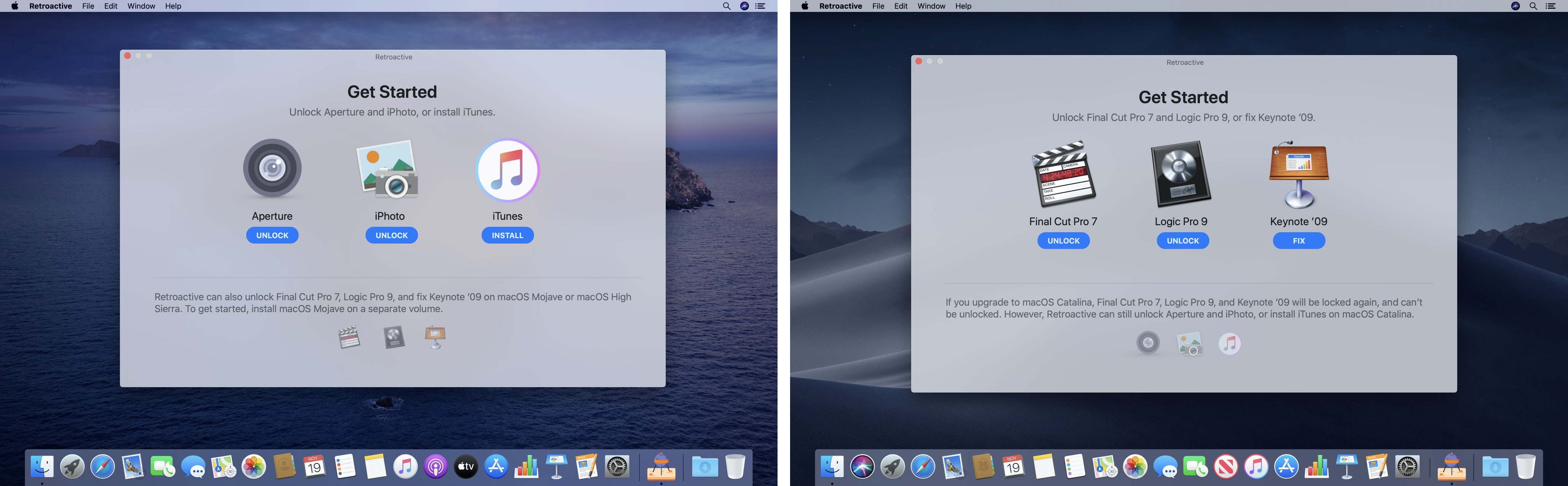Screen dimensions: 1568x486
Task: Open Downloads folder in the right dock
Action: click(x=1495, y=467)
